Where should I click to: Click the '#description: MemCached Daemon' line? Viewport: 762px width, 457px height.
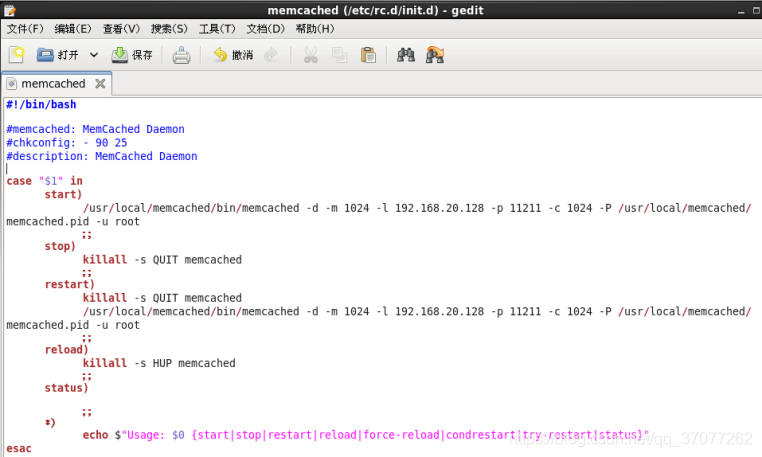click(x=102, y=157)
